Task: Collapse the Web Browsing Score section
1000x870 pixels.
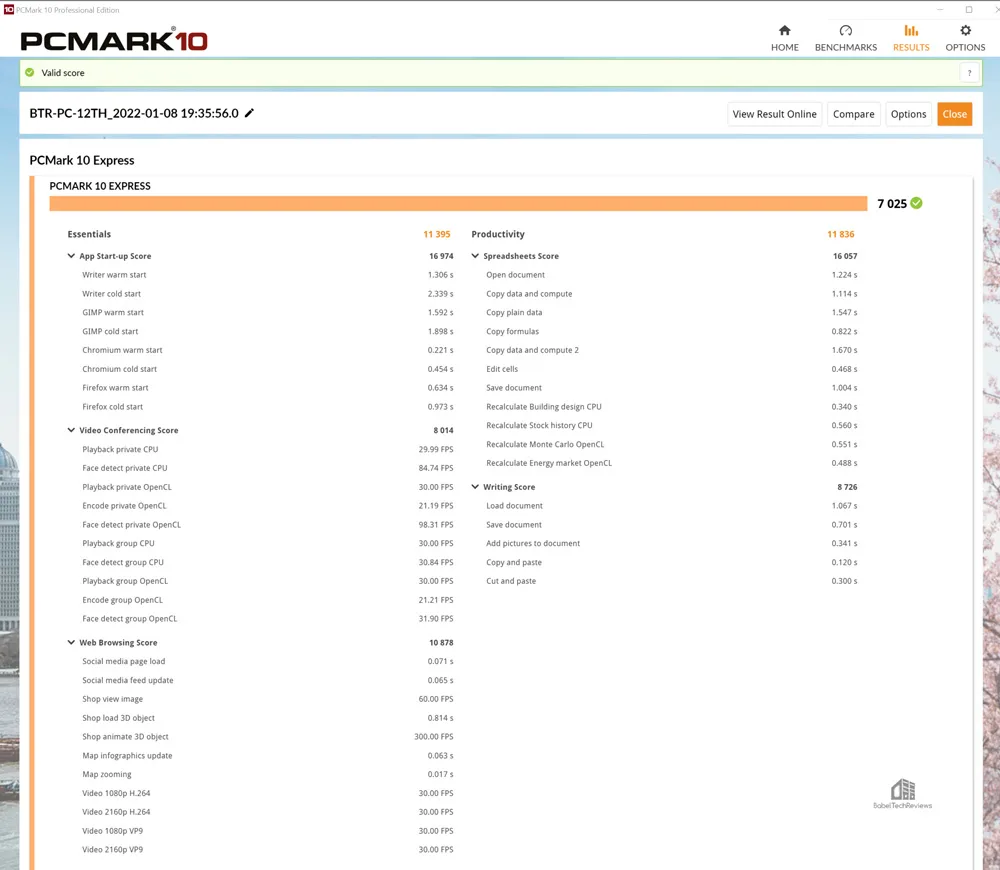Action: [71, 642]
